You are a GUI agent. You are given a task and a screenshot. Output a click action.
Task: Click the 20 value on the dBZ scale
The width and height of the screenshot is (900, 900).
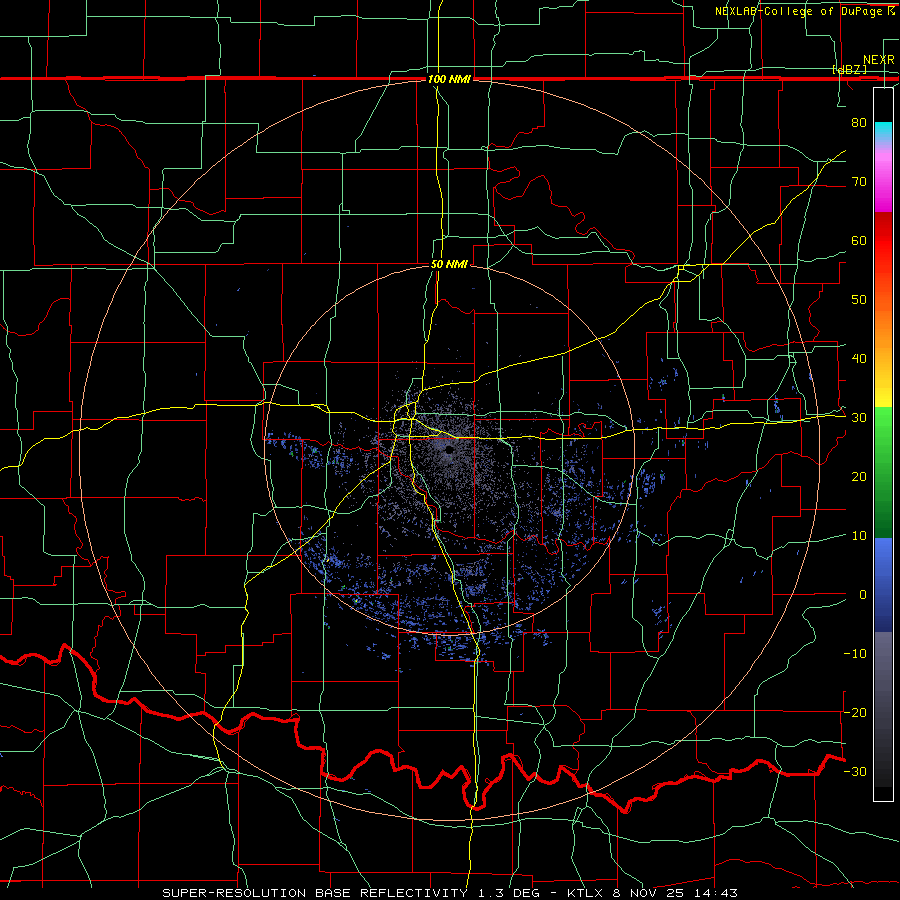[859, 476]
